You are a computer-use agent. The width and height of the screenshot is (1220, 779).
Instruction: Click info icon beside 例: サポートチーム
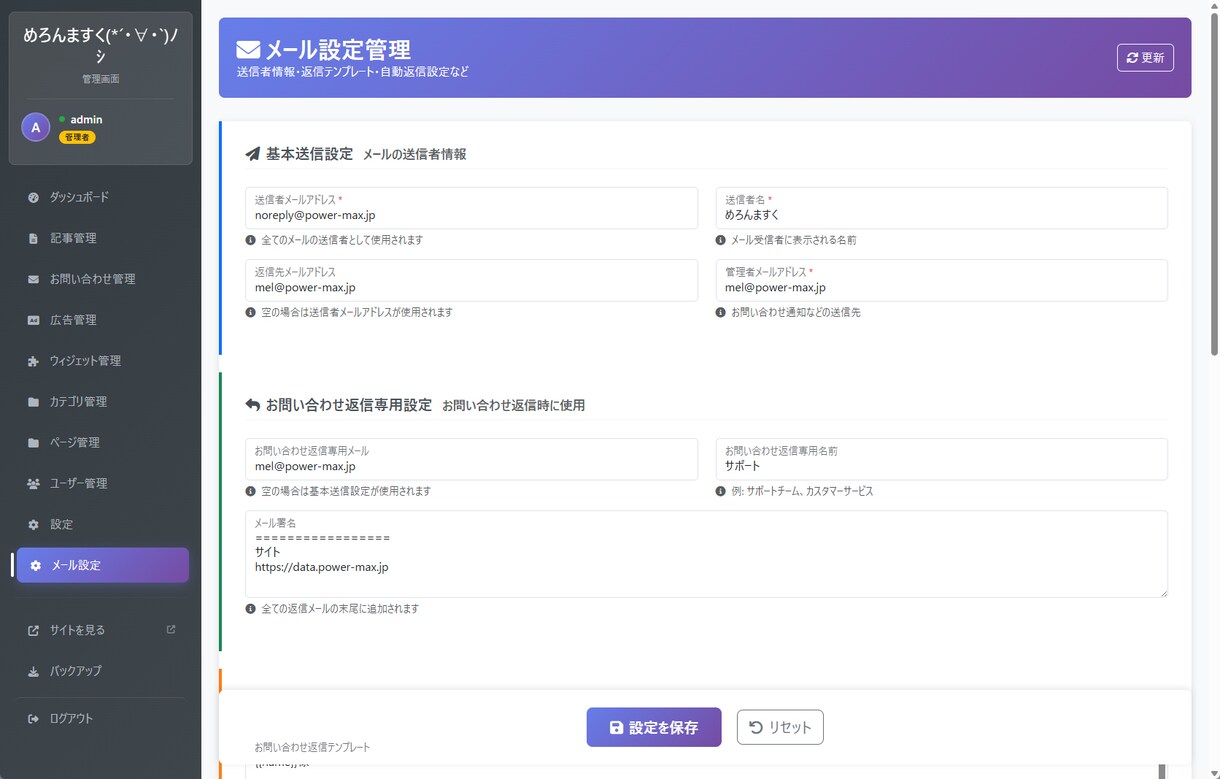click(721, 491)
